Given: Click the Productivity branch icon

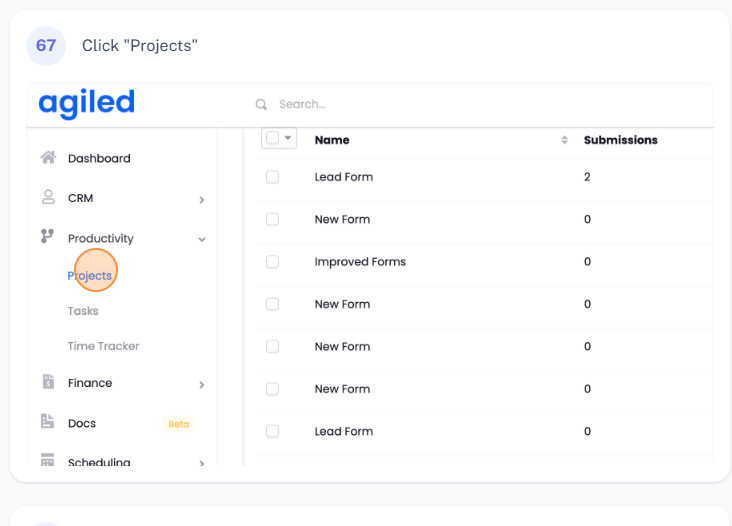Looking at the screenshot, I should click(47, 237).
